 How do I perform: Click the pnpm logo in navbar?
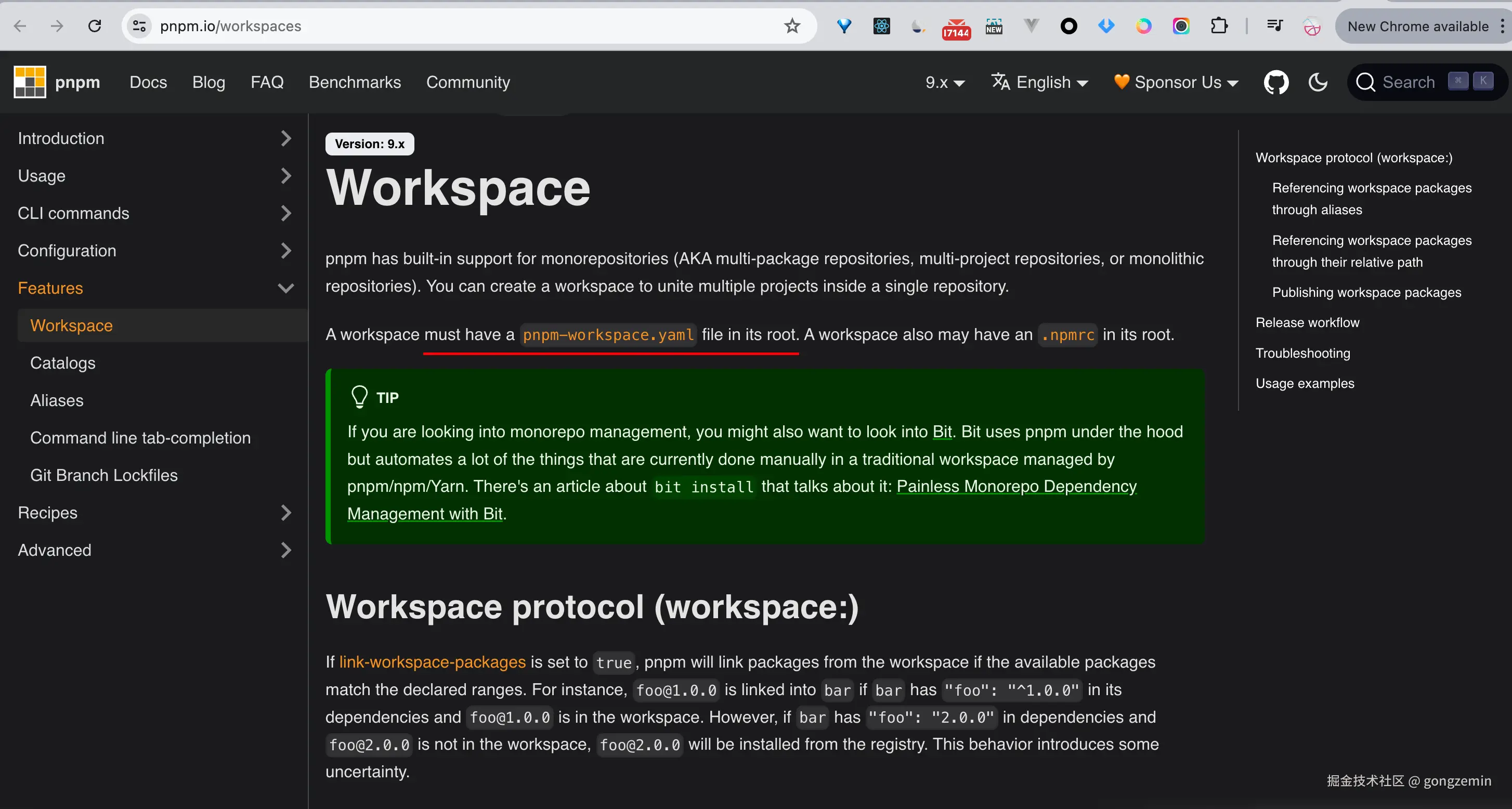point(30,82)
